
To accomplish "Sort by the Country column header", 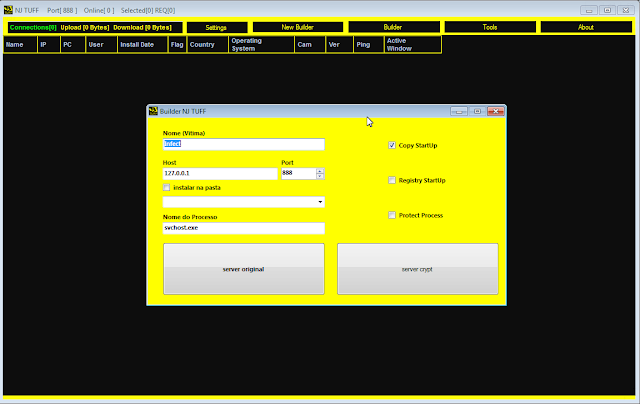I will (208, 44).
